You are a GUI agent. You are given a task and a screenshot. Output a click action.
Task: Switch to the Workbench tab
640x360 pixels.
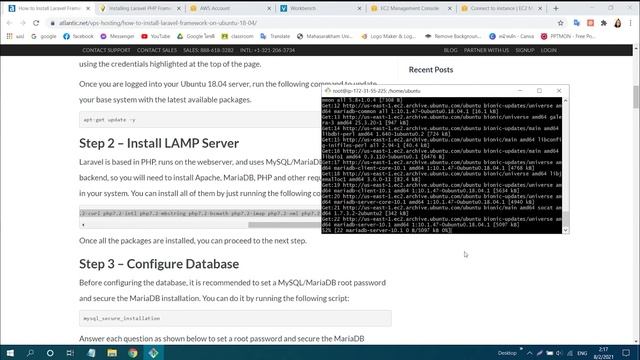[x=321, y=8]
